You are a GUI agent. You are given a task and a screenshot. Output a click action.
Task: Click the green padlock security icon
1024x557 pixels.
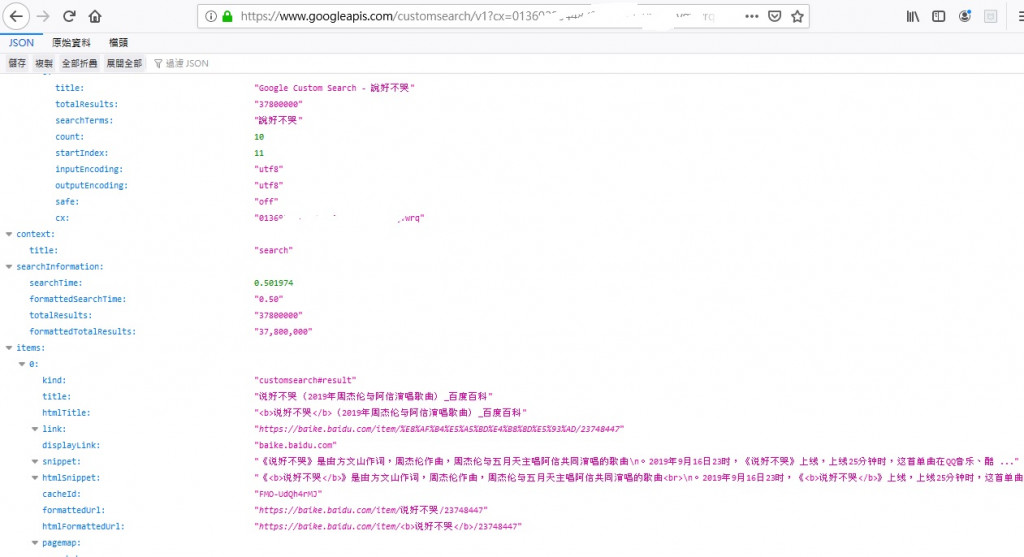pyautogui.click(x=227, y=16)
